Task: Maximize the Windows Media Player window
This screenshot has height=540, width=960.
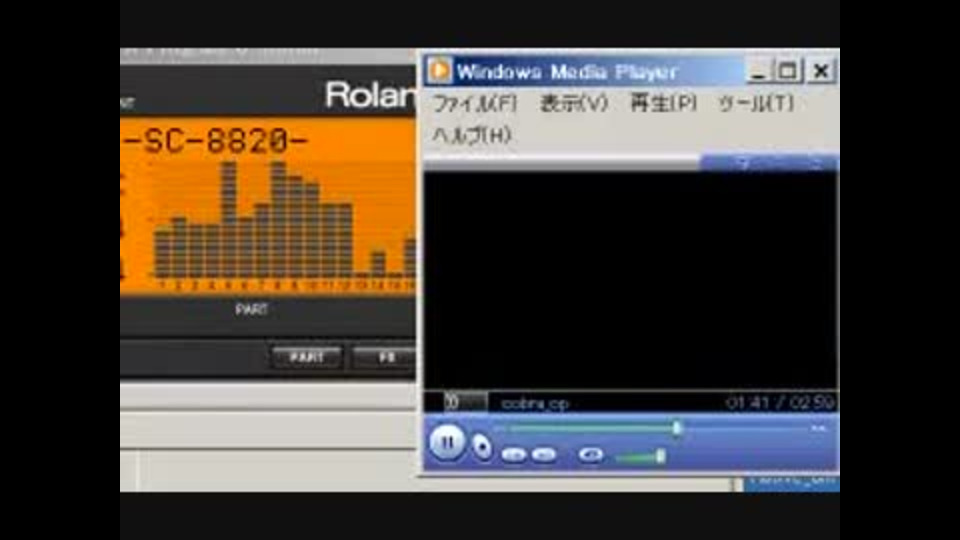Action: click(787, 71)
